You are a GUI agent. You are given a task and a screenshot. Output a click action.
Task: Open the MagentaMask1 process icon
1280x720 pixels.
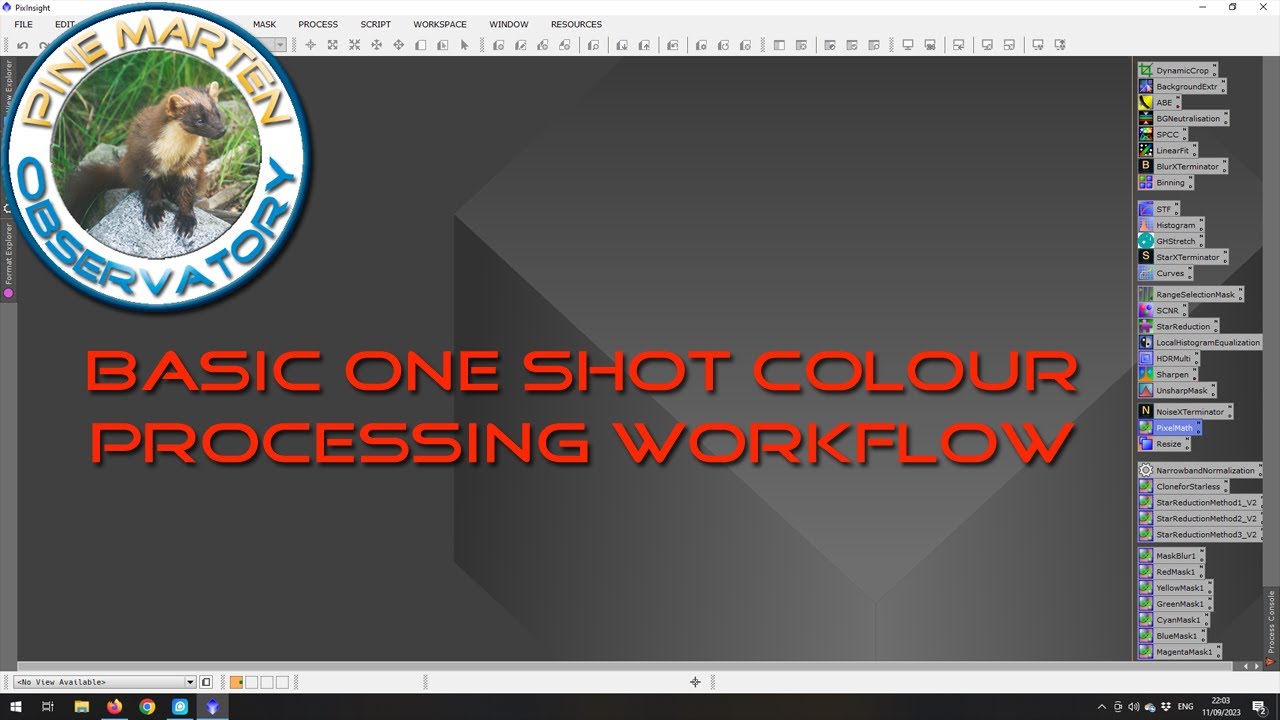point(1180,652)
